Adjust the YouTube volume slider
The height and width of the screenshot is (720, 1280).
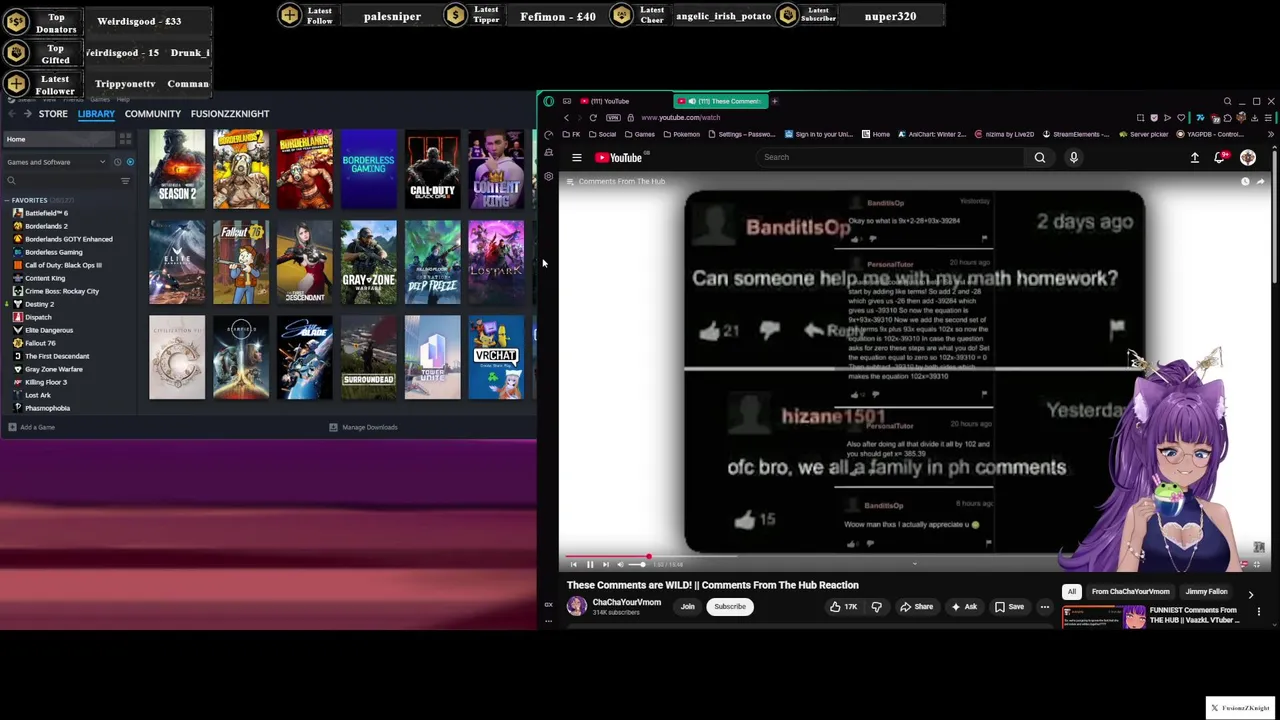(x=637, y=565)
